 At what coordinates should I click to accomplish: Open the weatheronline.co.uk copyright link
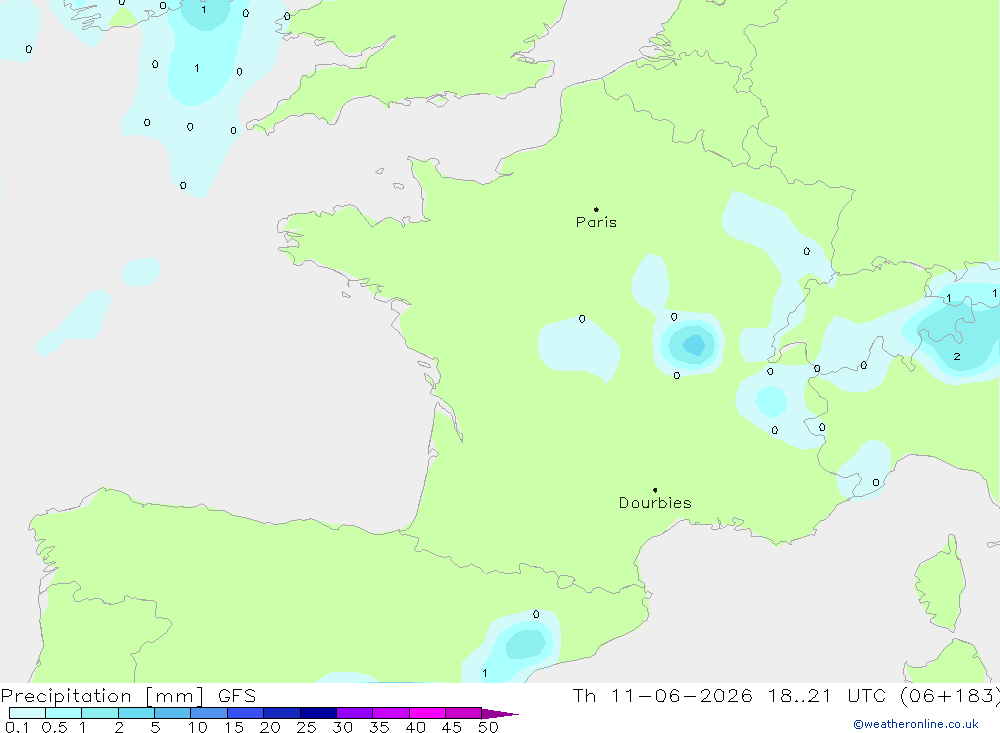(916, 724)
